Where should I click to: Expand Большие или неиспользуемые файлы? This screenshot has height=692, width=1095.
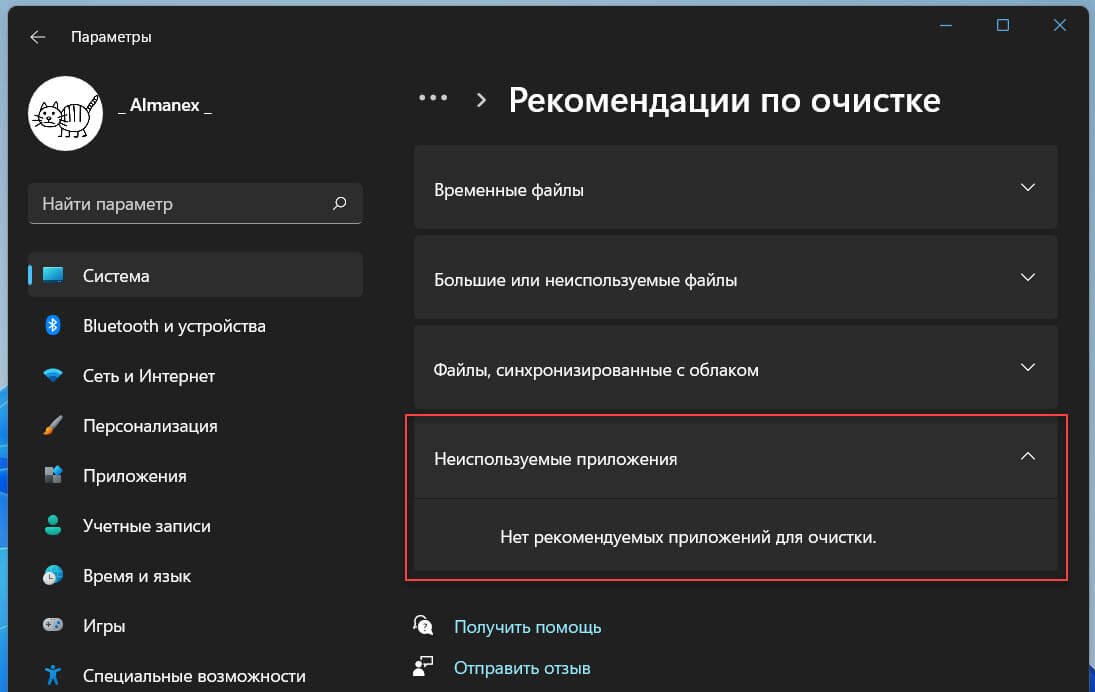(735, 277)
